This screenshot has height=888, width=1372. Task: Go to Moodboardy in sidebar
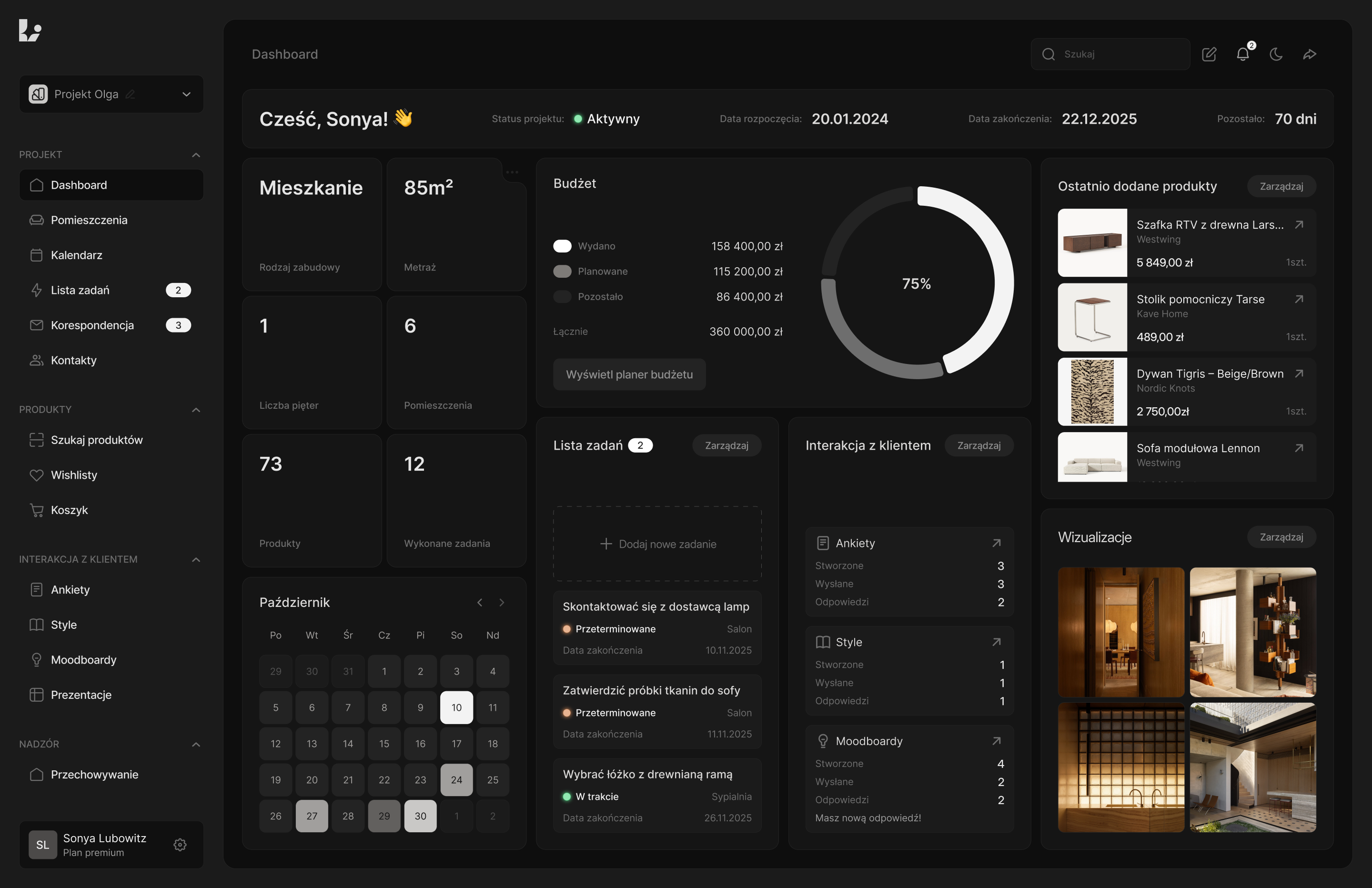click(83, 660)
